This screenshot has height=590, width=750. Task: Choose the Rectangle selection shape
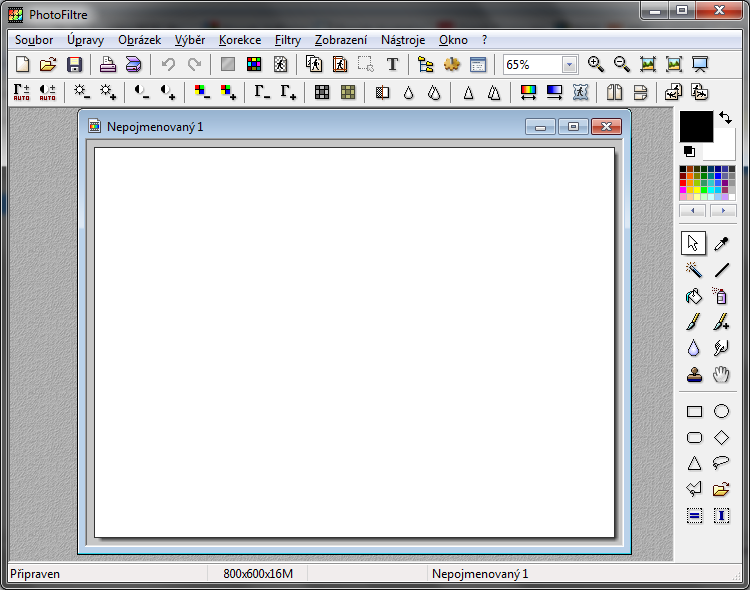[694, 412]
